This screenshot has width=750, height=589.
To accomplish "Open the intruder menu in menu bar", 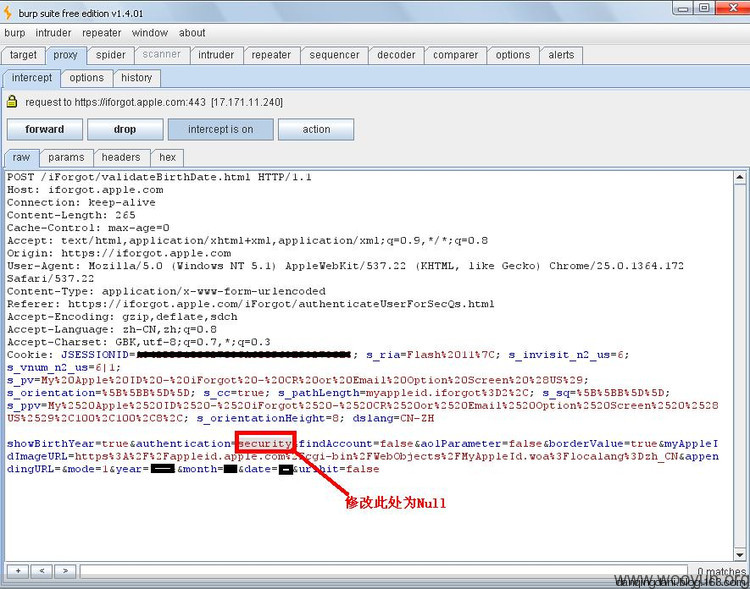I will 53,33.
